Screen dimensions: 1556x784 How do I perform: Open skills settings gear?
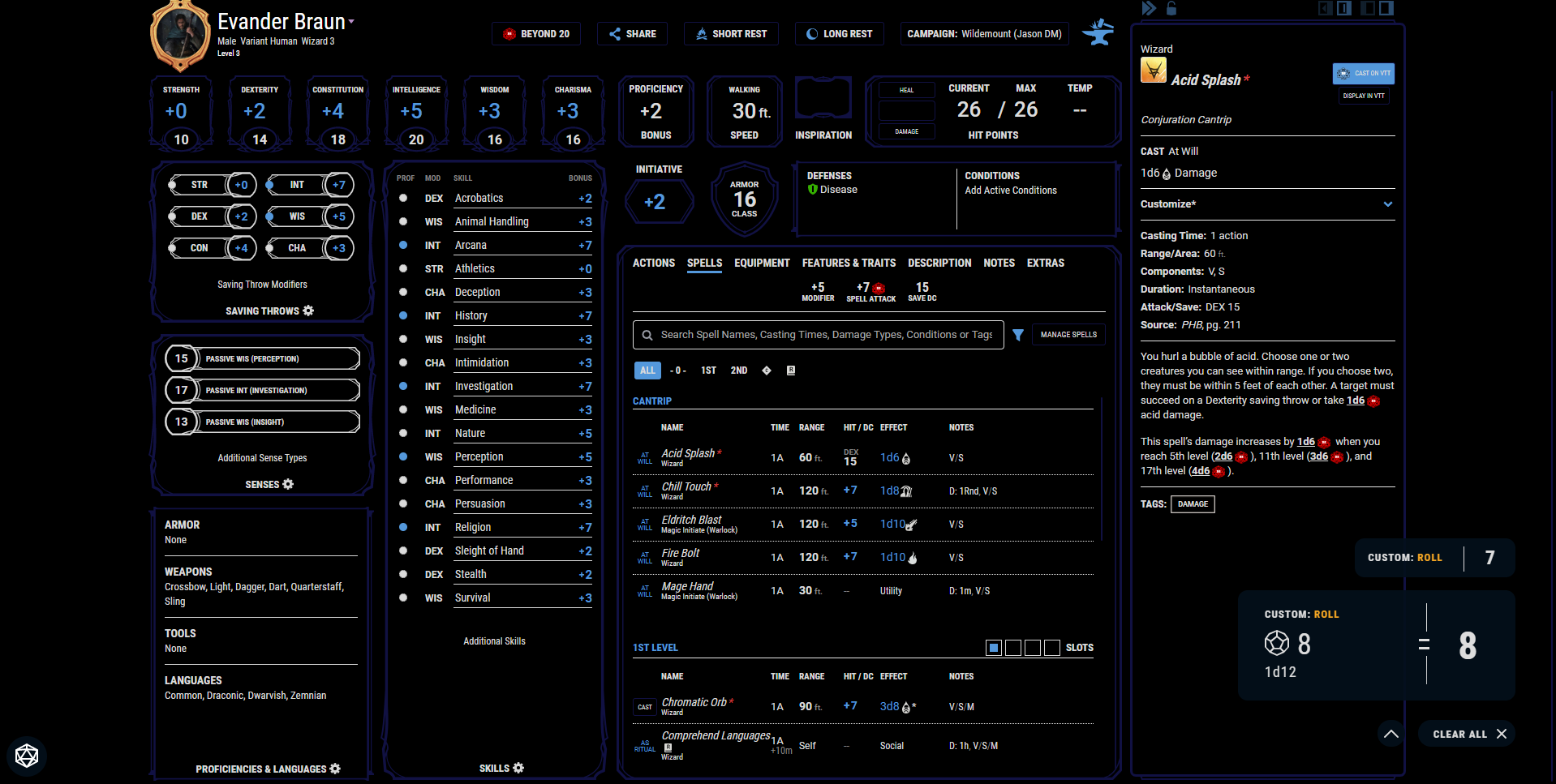pyautogui.click(x=518, y=768)
